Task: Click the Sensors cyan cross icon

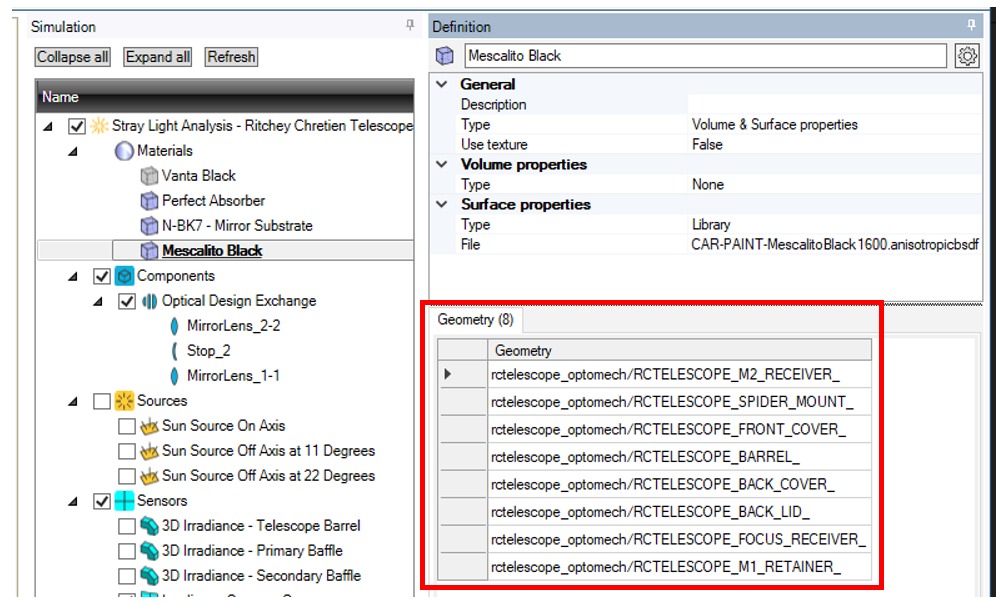Action: tap(124, 501)
